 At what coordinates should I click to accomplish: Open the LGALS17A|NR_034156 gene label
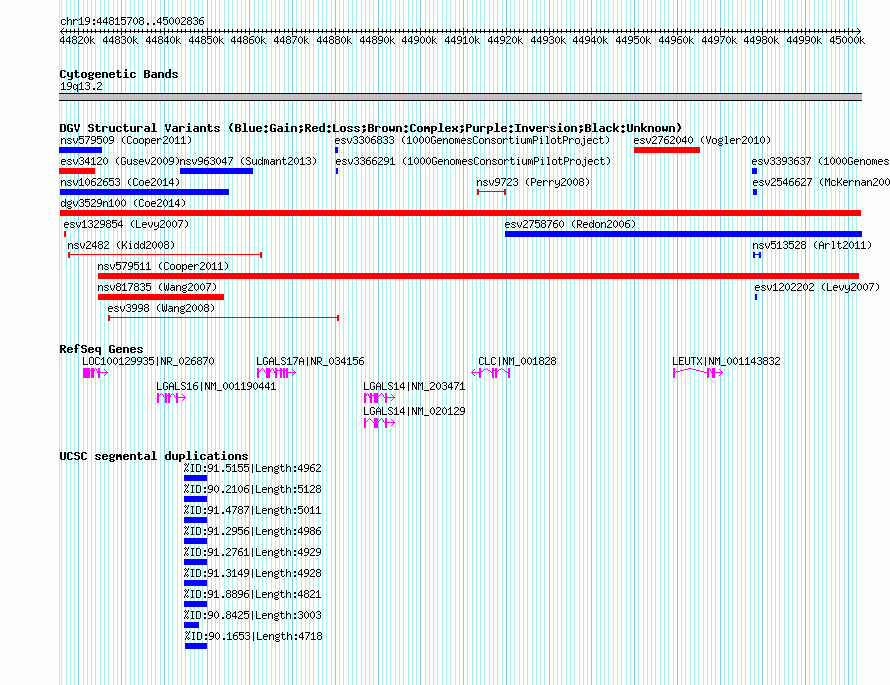click(x=310, y=362)
